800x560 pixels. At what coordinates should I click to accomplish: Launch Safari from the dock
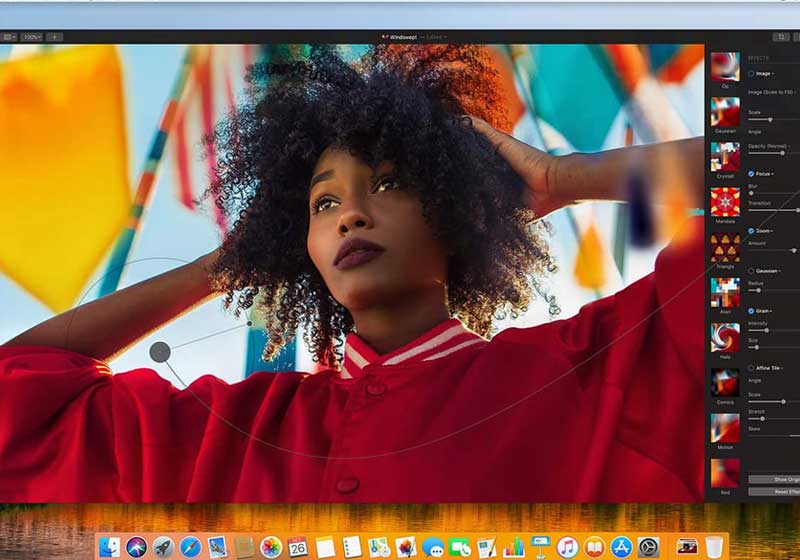[190, 547]
